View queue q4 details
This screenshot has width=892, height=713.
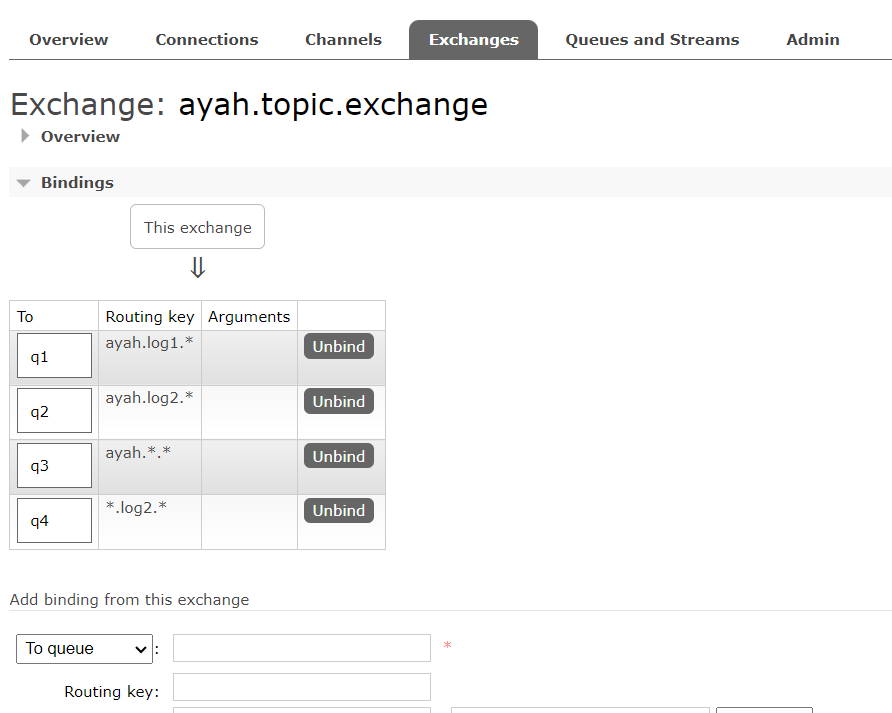pyautogui.click(x=40, y=521)
